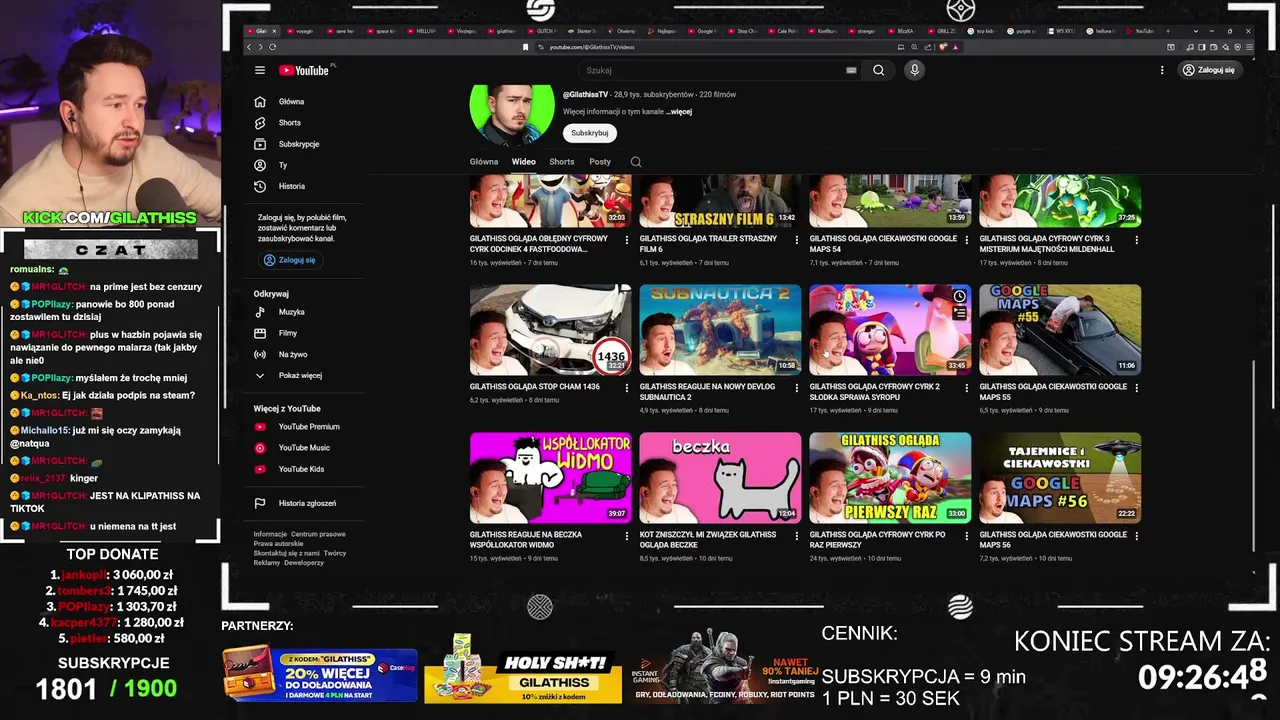Go back in the browser
This screenshot has width=1280, height=720.
coord(250,47)
